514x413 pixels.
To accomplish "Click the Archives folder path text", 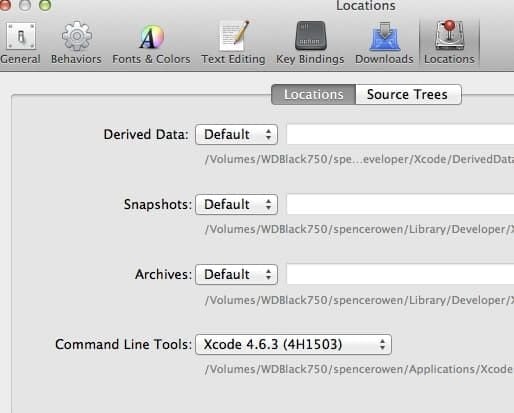I will [359, 300].
